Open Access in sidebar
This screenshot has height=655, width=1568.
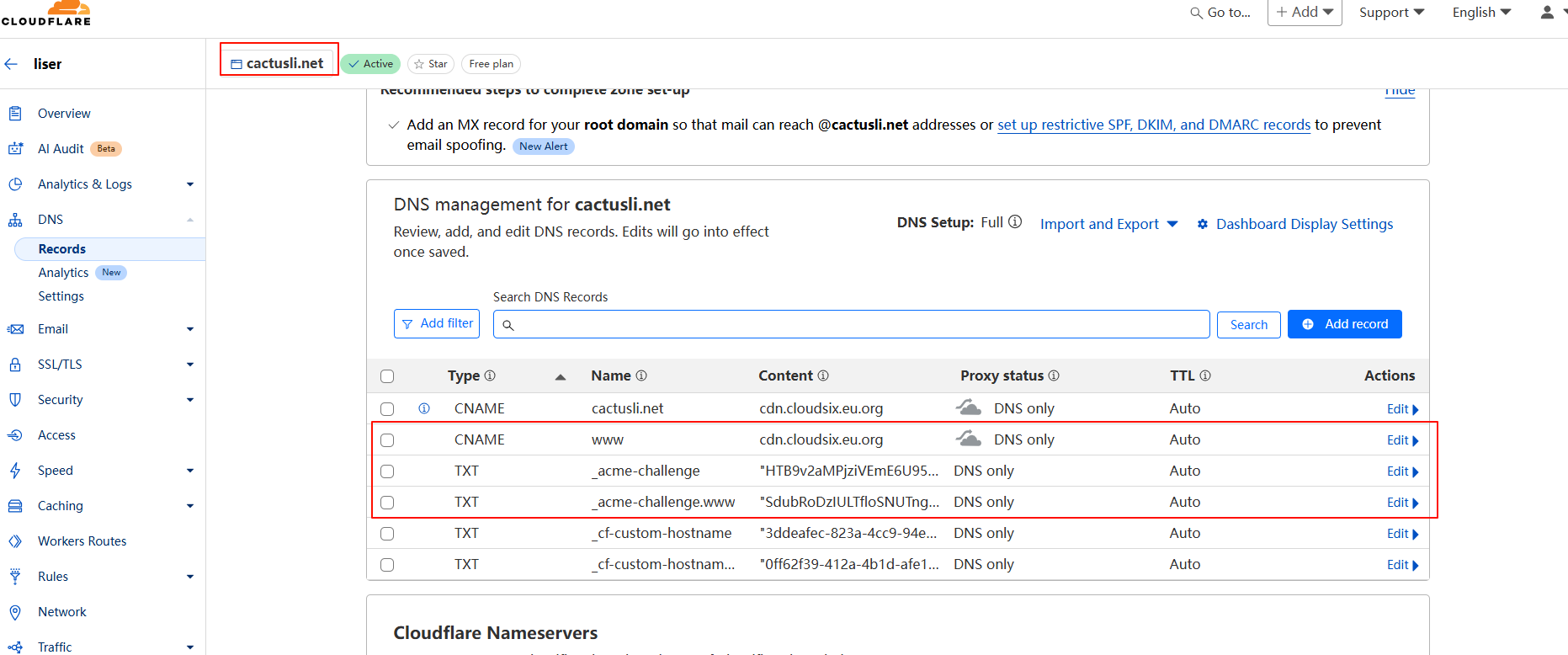pyautogui.click(x=56, y=435)
